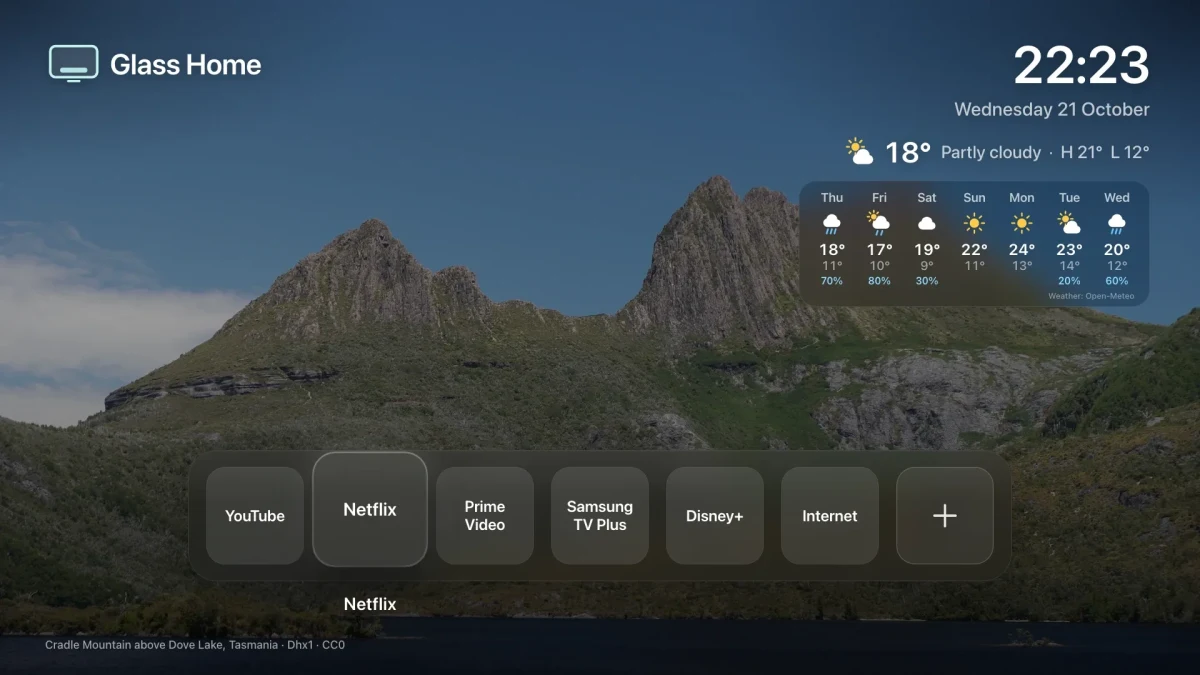The height and width of the screenshot is (675, 1200).
Task: Click Sunday's high temperature 22°
Action: click(975, 250)
